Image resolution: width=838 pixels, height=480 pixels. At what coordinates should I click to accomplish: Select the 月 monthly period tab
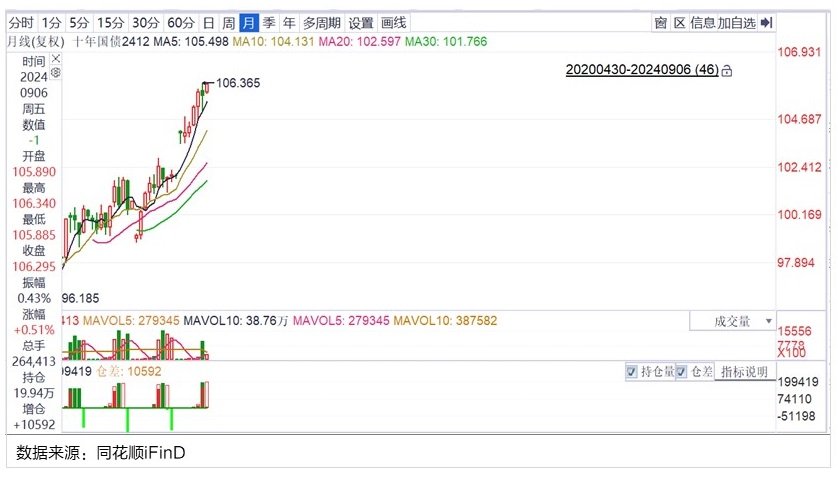pos(248,22)
